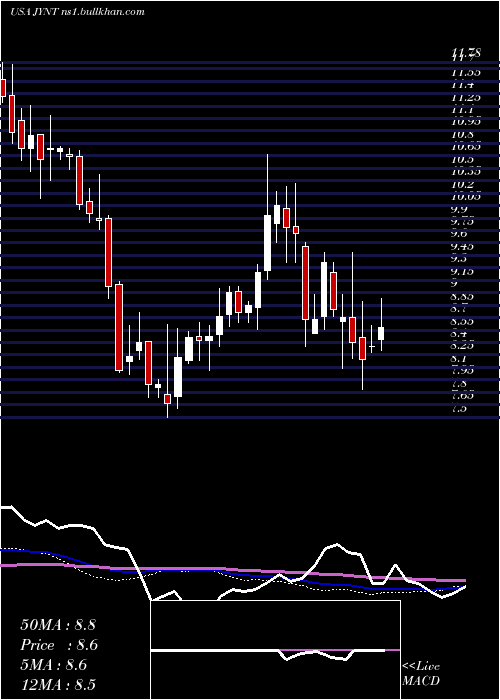Click the 7.8 price axis label
Viewport: 500px width, 700px height.
[459, 383]
